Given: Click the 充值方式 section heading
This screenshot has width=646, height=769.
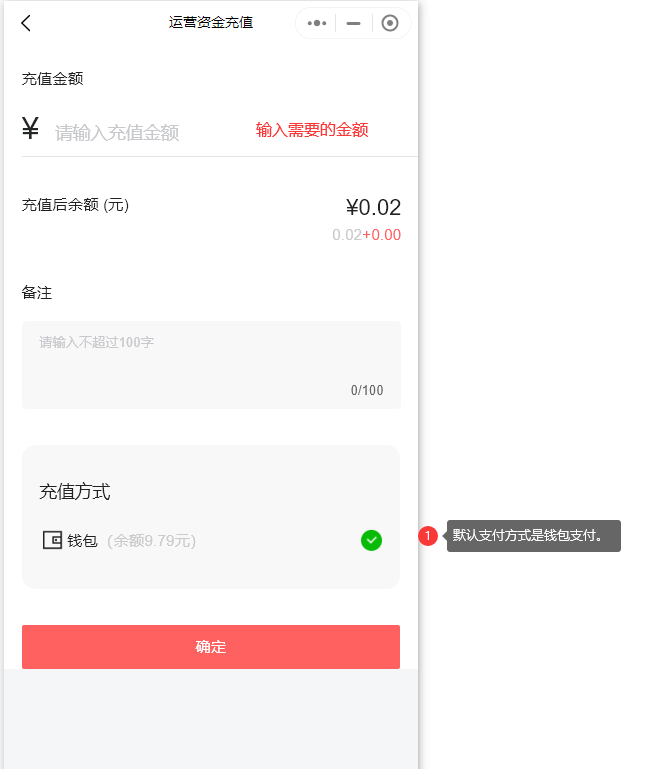Looking at the screenshot, I should [x=75, y=492].
